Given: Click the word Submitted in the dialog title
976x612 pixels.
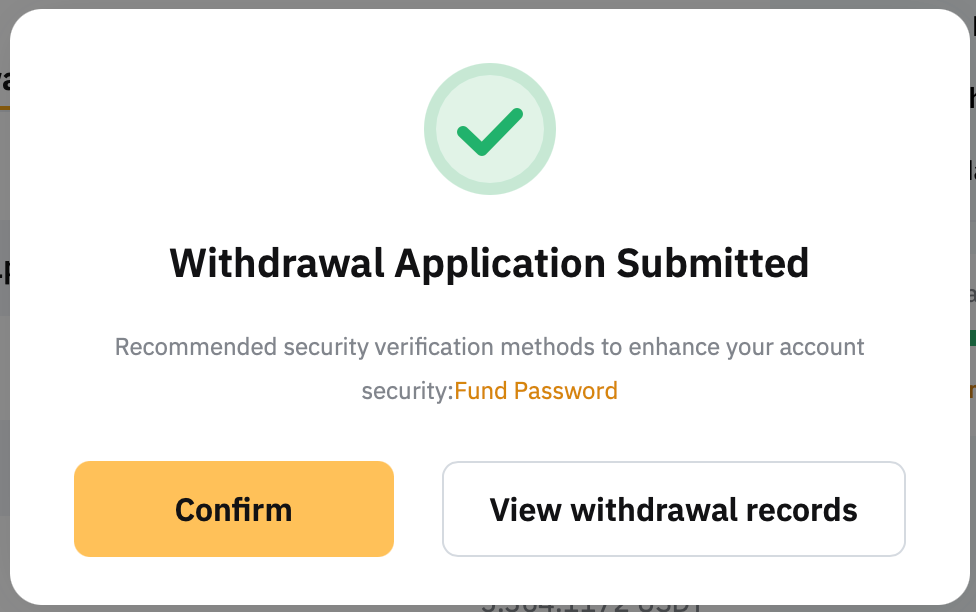Looking at the screenshot, I should (711, 264).
